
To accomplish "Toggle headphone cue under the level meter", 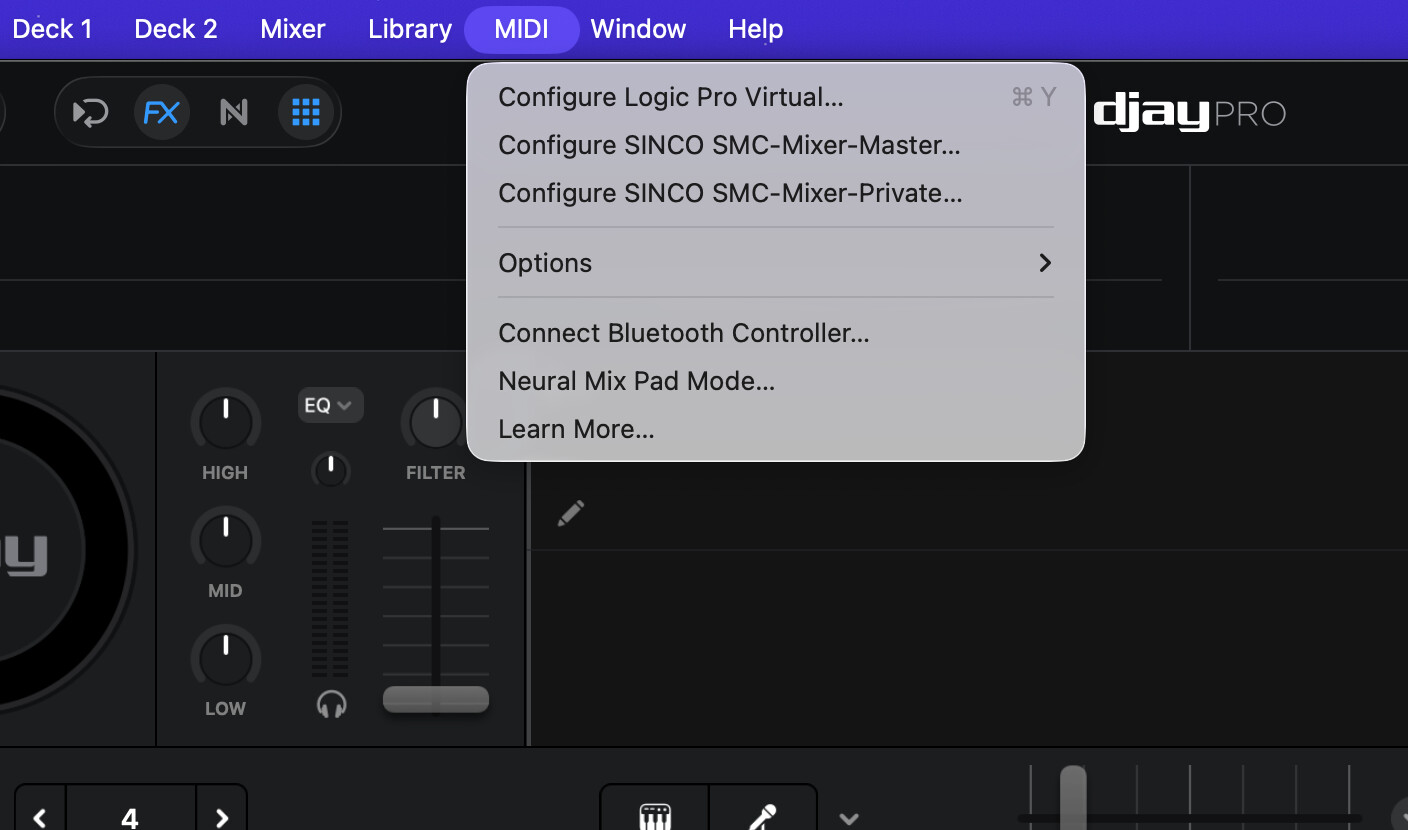I will [x=331, y=704].
